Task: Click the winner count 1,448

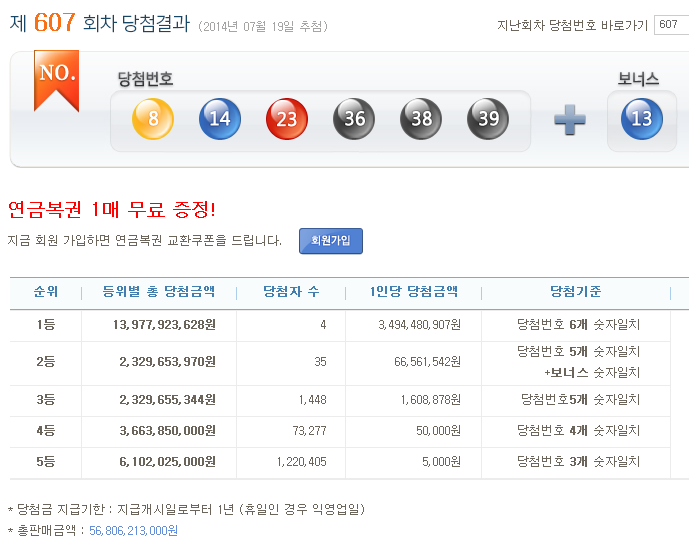Action: pos(312,399)
